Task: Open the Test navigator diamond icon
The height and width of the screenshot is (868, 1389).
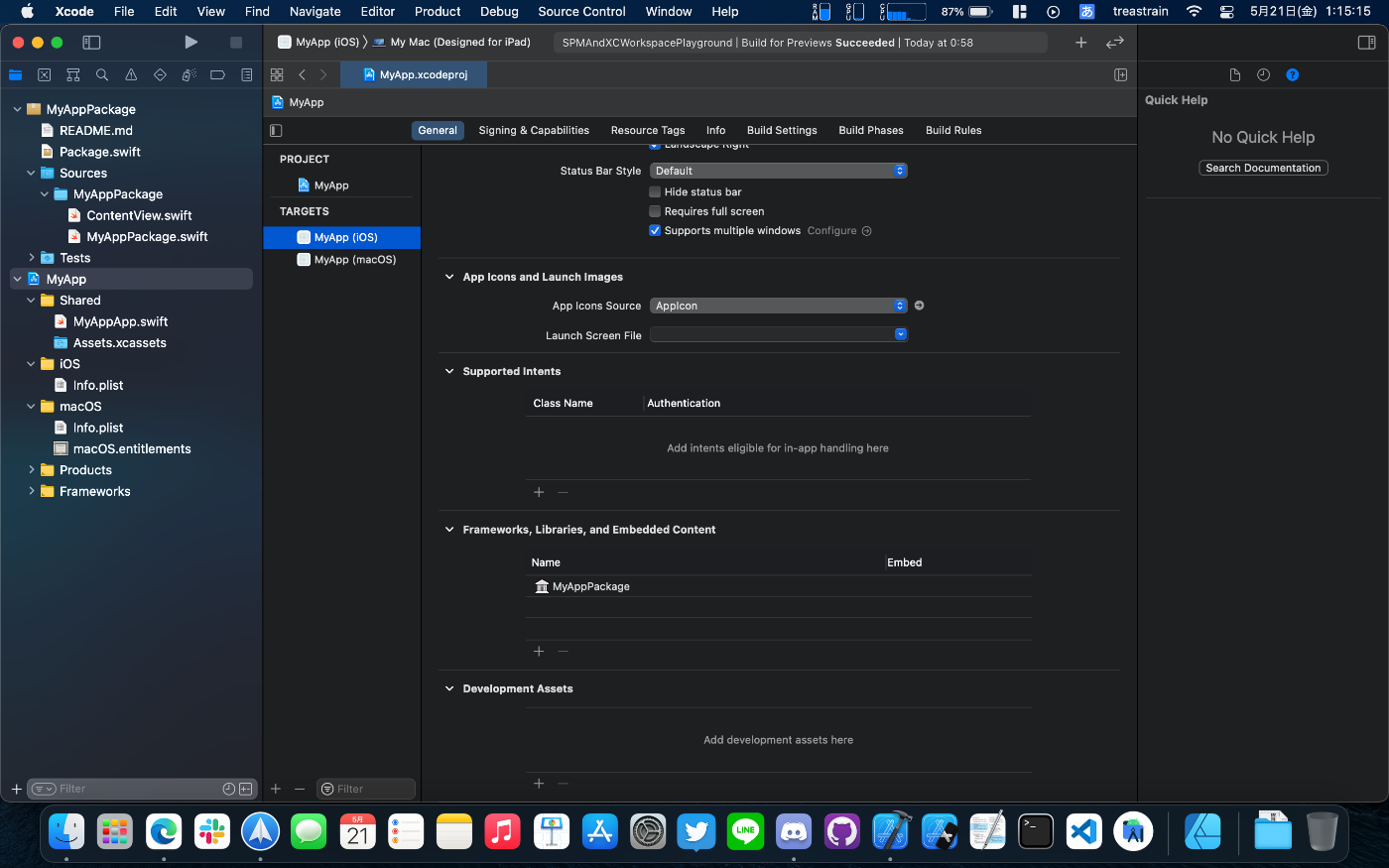Action: [x=160, y=75]
